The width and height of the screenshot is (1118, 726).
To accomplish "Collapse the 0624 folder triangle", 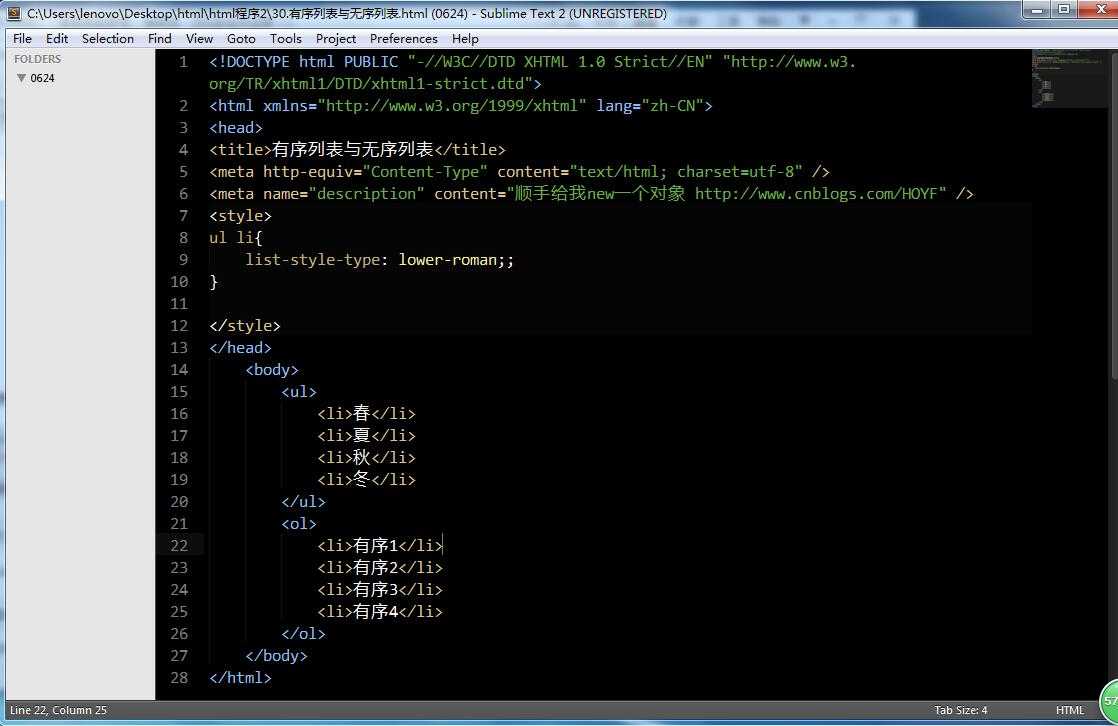I will click(21, 78).
